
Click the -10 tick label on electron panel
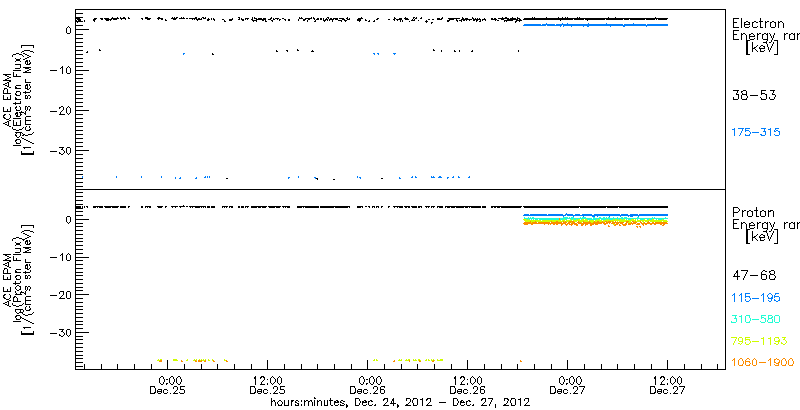pos(60,70)
